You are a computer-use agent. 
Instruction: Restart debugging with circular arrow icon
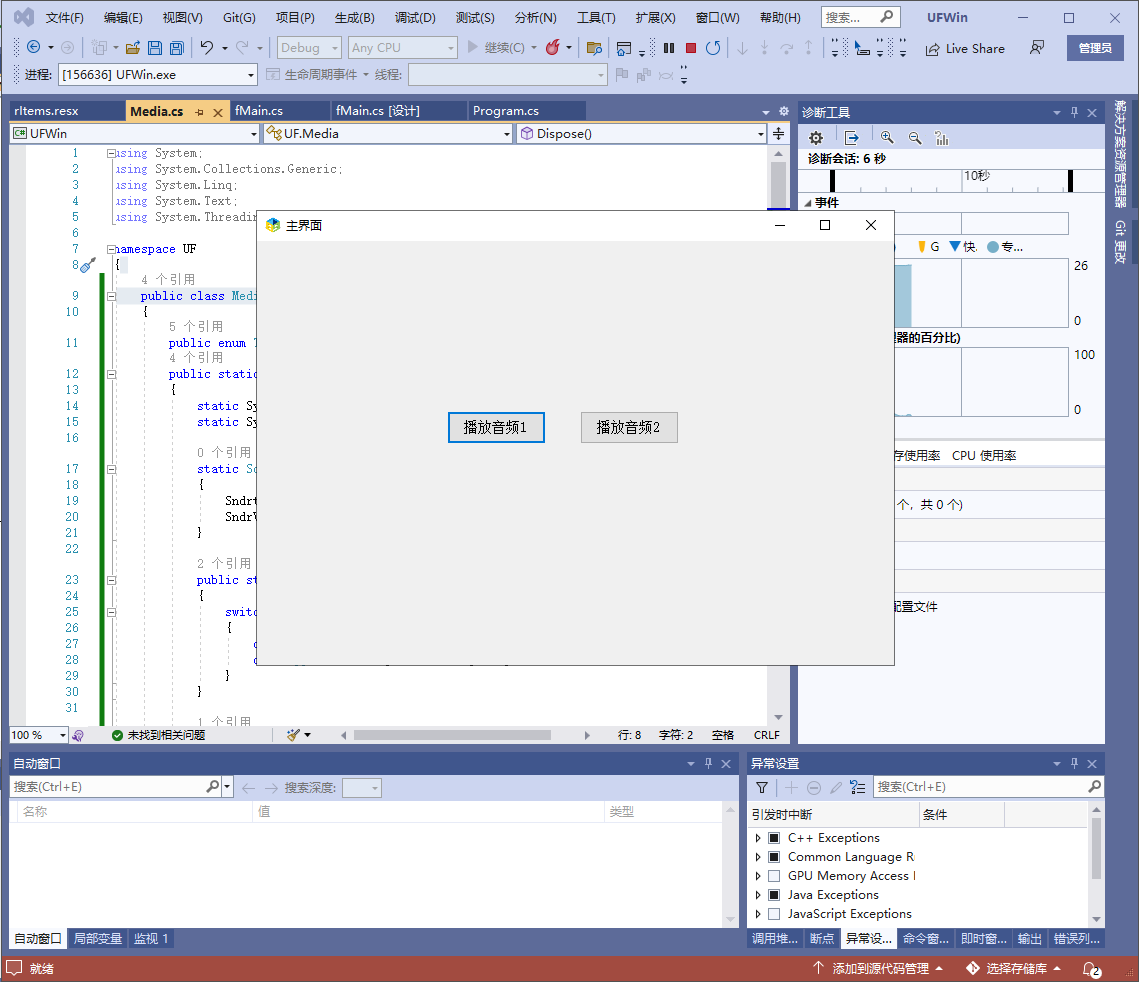pyautogui.click(x=713, y=48)
